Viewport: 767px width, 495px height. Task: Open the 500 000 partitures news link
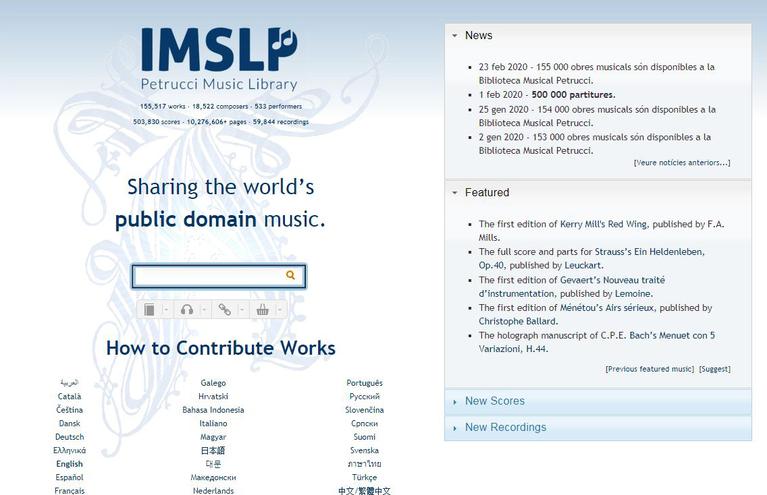[x=573, y=95]
